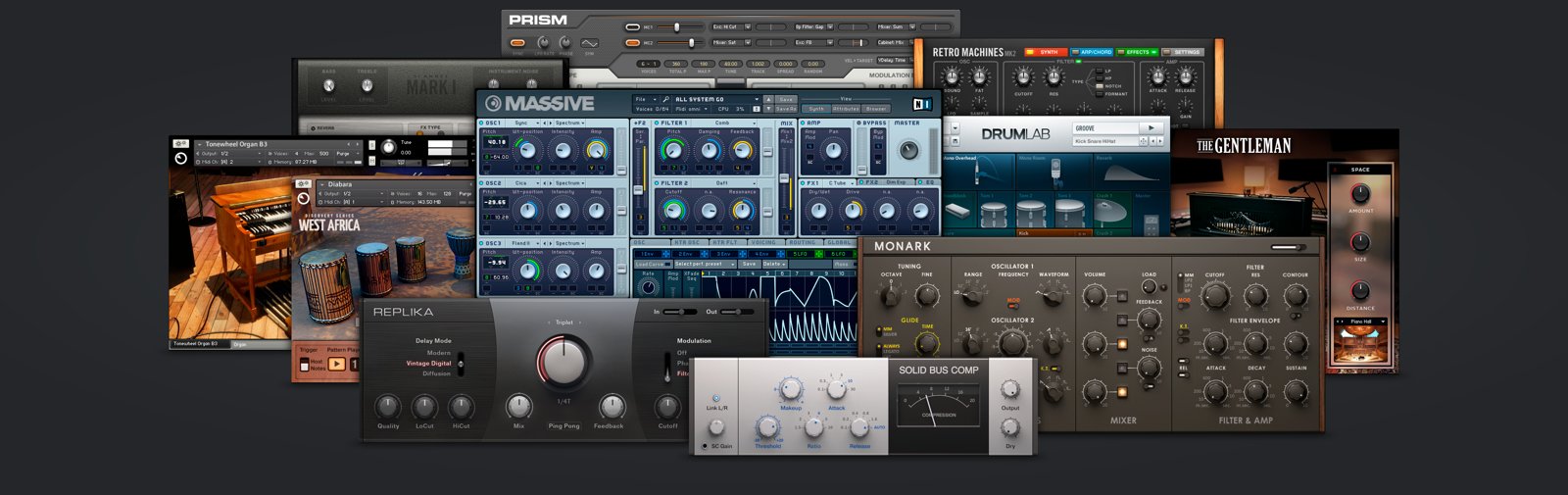Switch to Attributes view in Massive

point(846,109)
